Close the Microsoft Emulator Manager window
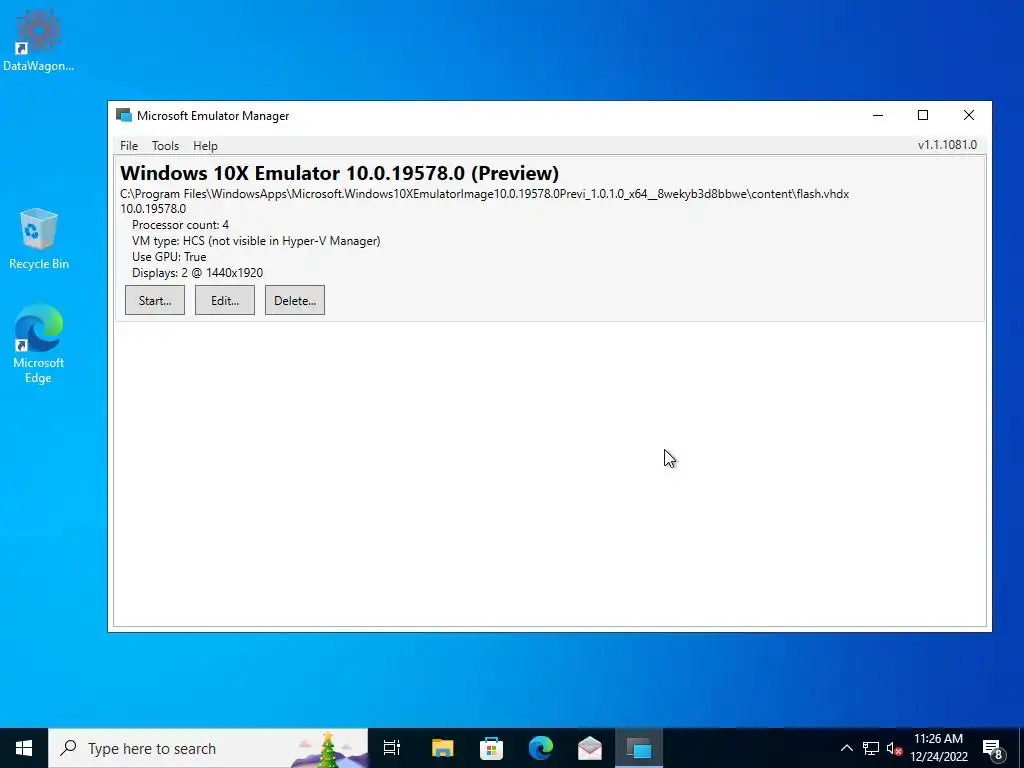 (968, 116)
